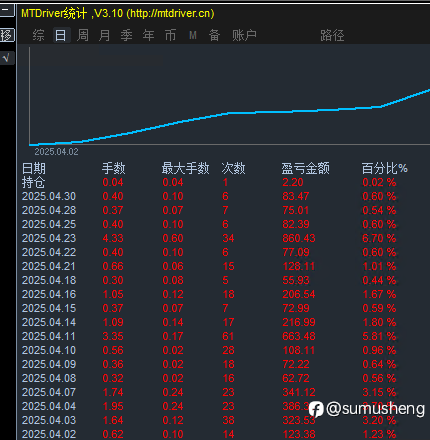430x440 pixels.
Task: Open the 周 weekly tab
Action: (x=83, y=35)
